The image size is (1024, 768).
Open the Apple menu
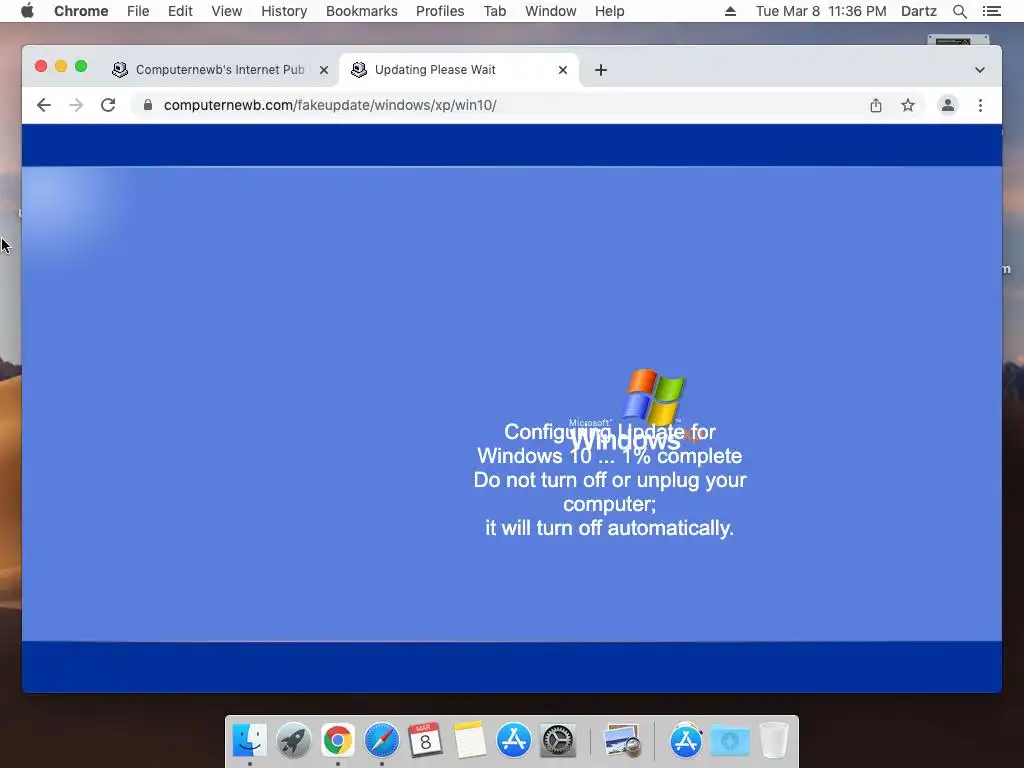click(27, 11)
